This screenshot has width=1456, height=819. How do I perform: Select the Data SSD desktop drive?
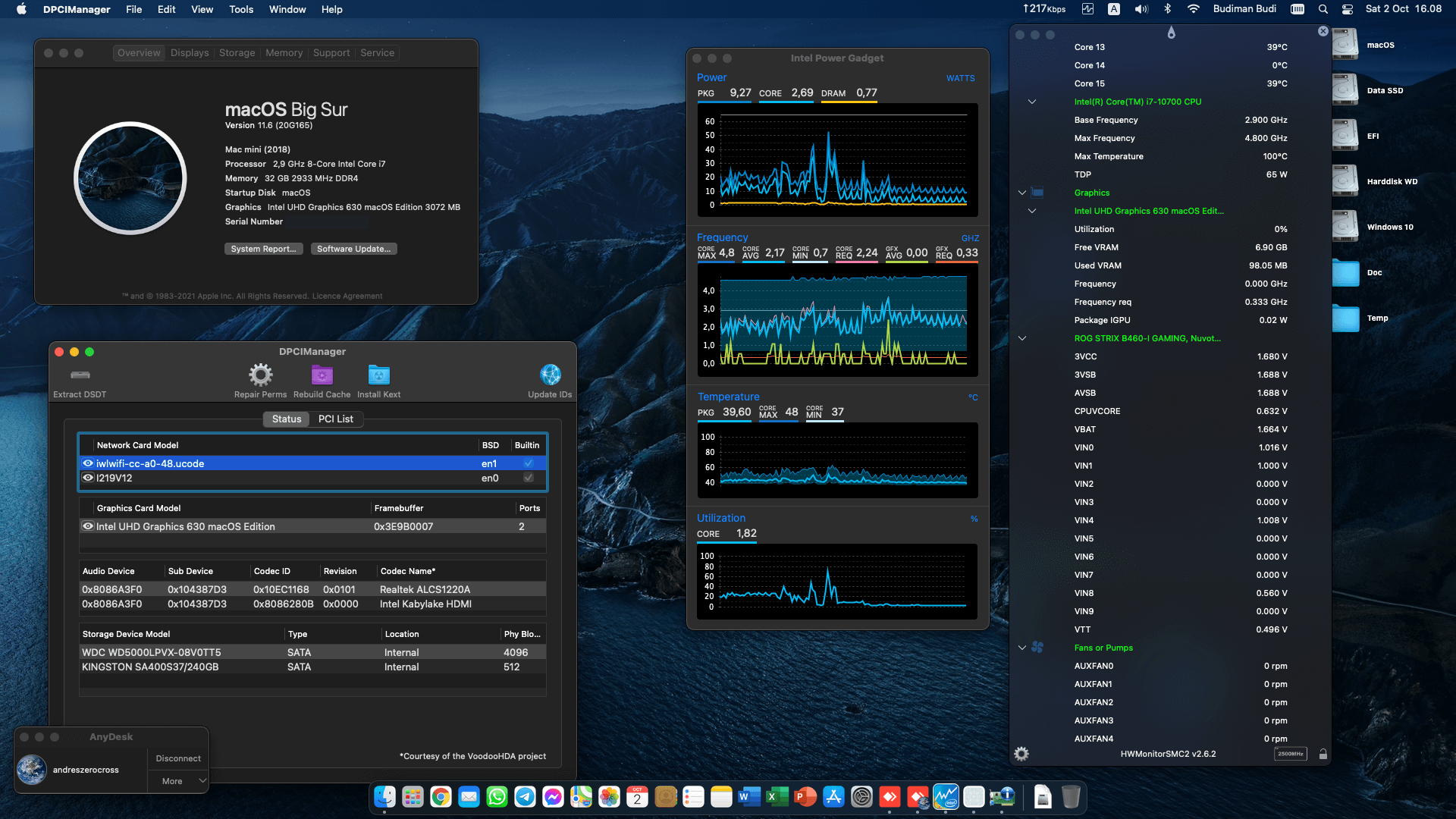1345,90
